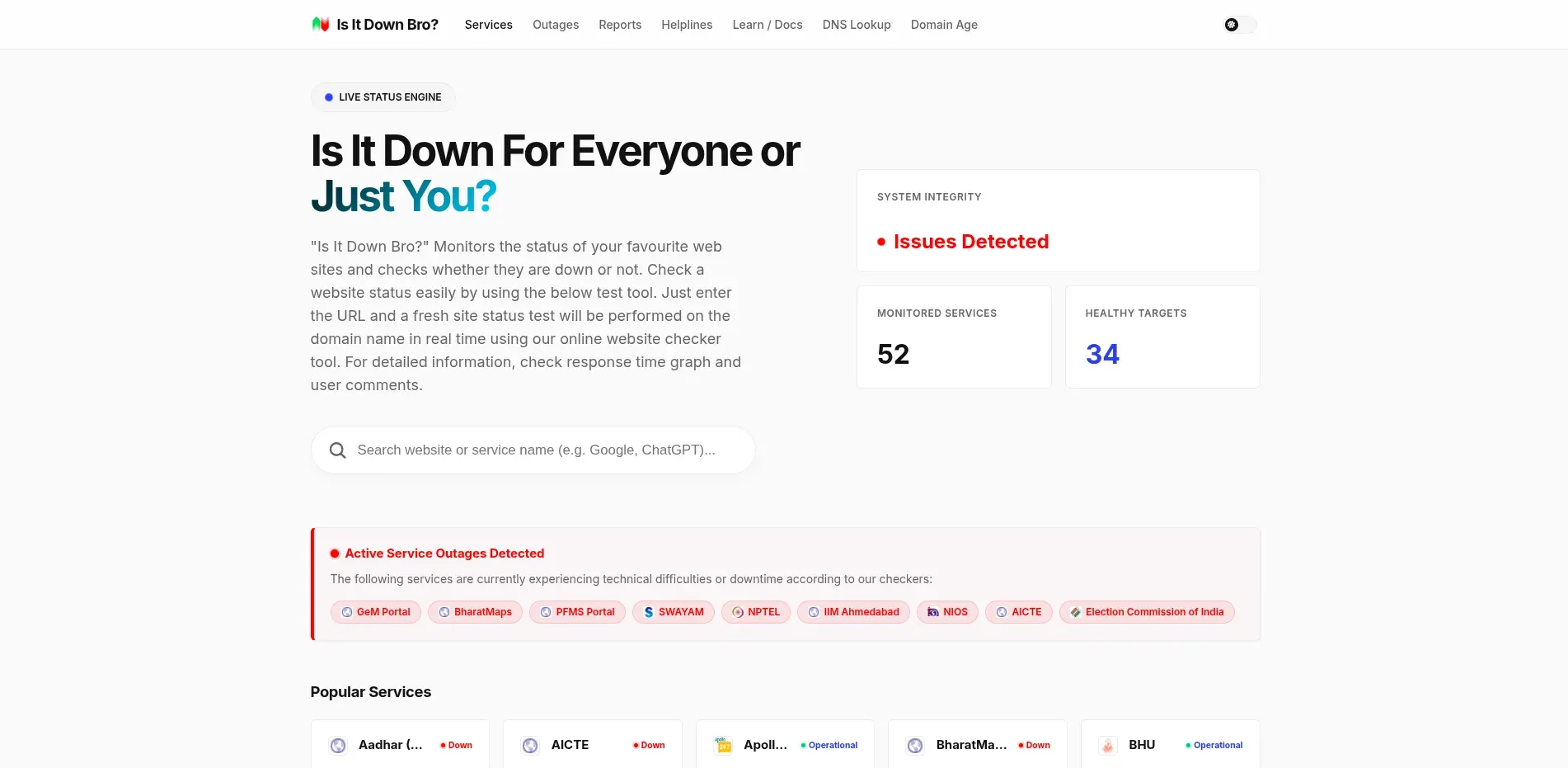The width and height of the screenshot is (1568, 768).
Task: Click the NPTEL chip logo icon
Action: 738,612
